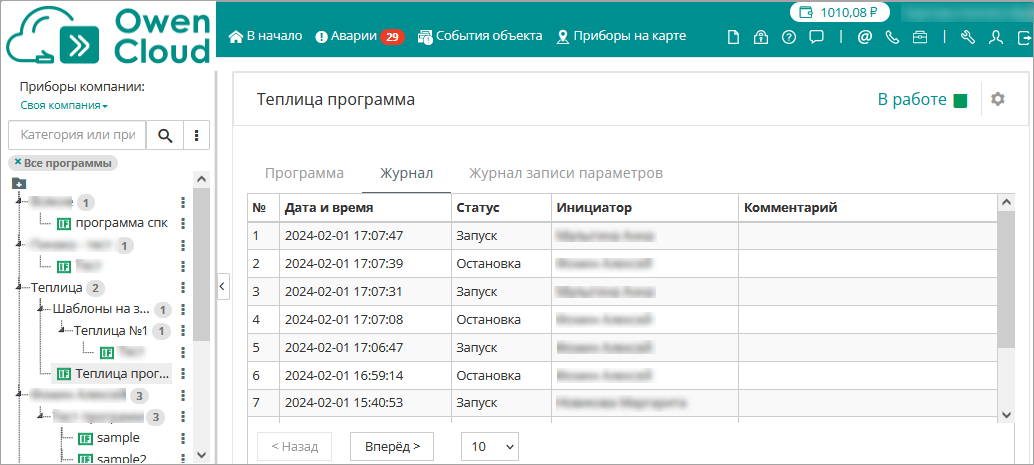Viewport: 1034px width, 465px height.
Task: Open the document icon in top bar
Action: click(733, 37)
